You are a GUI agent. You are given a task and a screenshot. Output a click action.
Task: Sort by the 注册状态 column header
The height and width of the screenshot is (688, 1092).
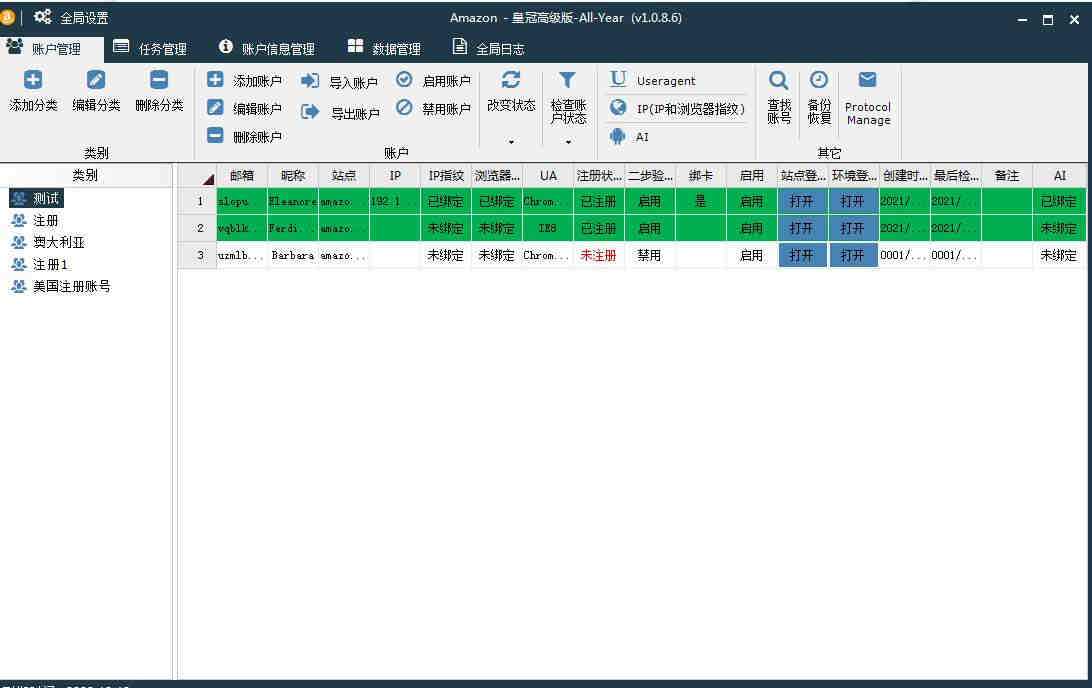599,175
